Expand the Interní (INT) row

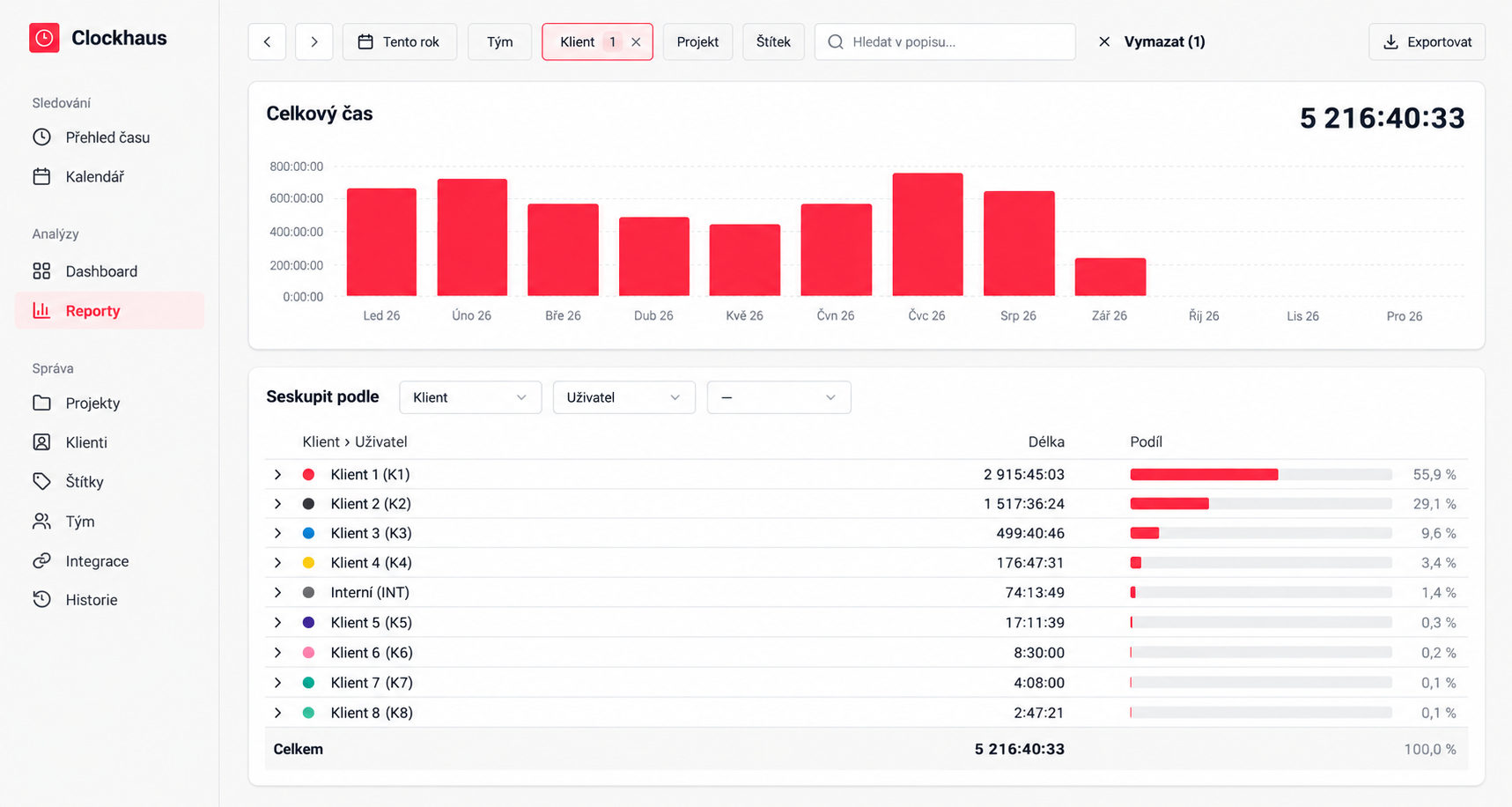point(278,593)
